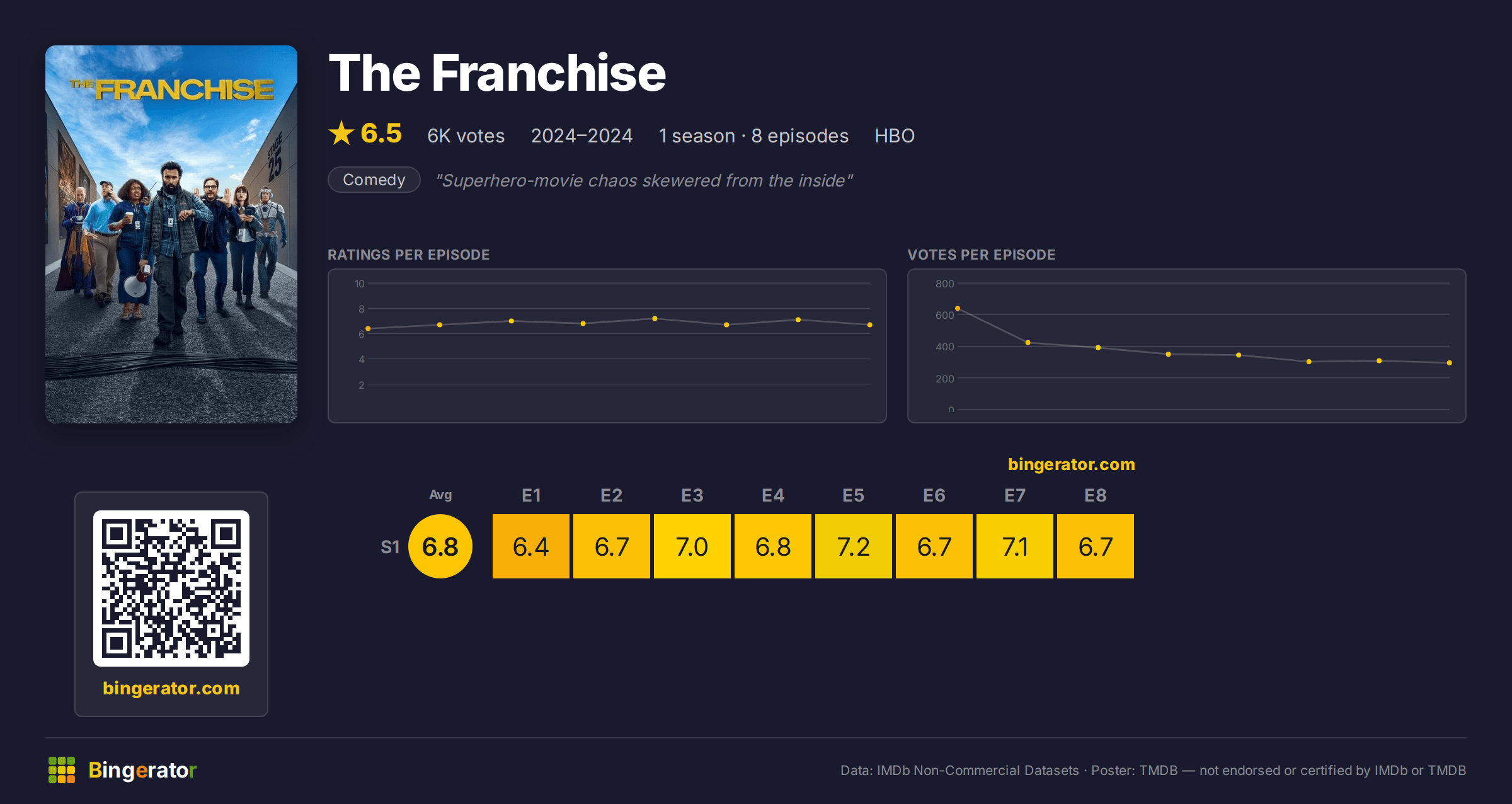Open the bingerator.com link under QR code

pos(171,688)
